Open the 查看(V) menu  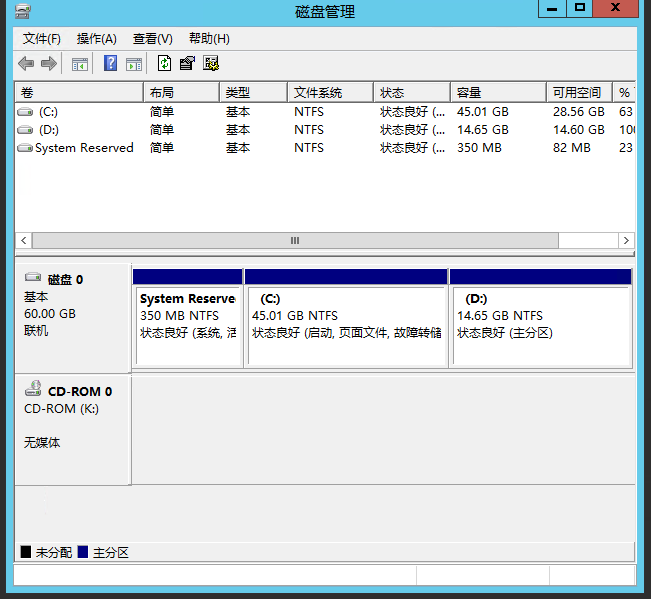click(152, 39)
